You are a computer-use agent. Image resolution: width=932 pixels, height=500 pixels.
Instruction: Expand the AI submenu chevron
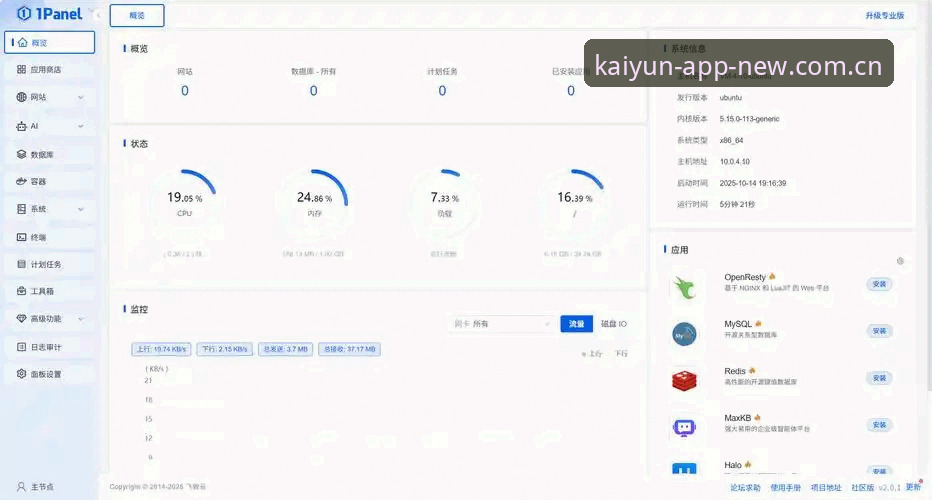click(x=81, y=126)
